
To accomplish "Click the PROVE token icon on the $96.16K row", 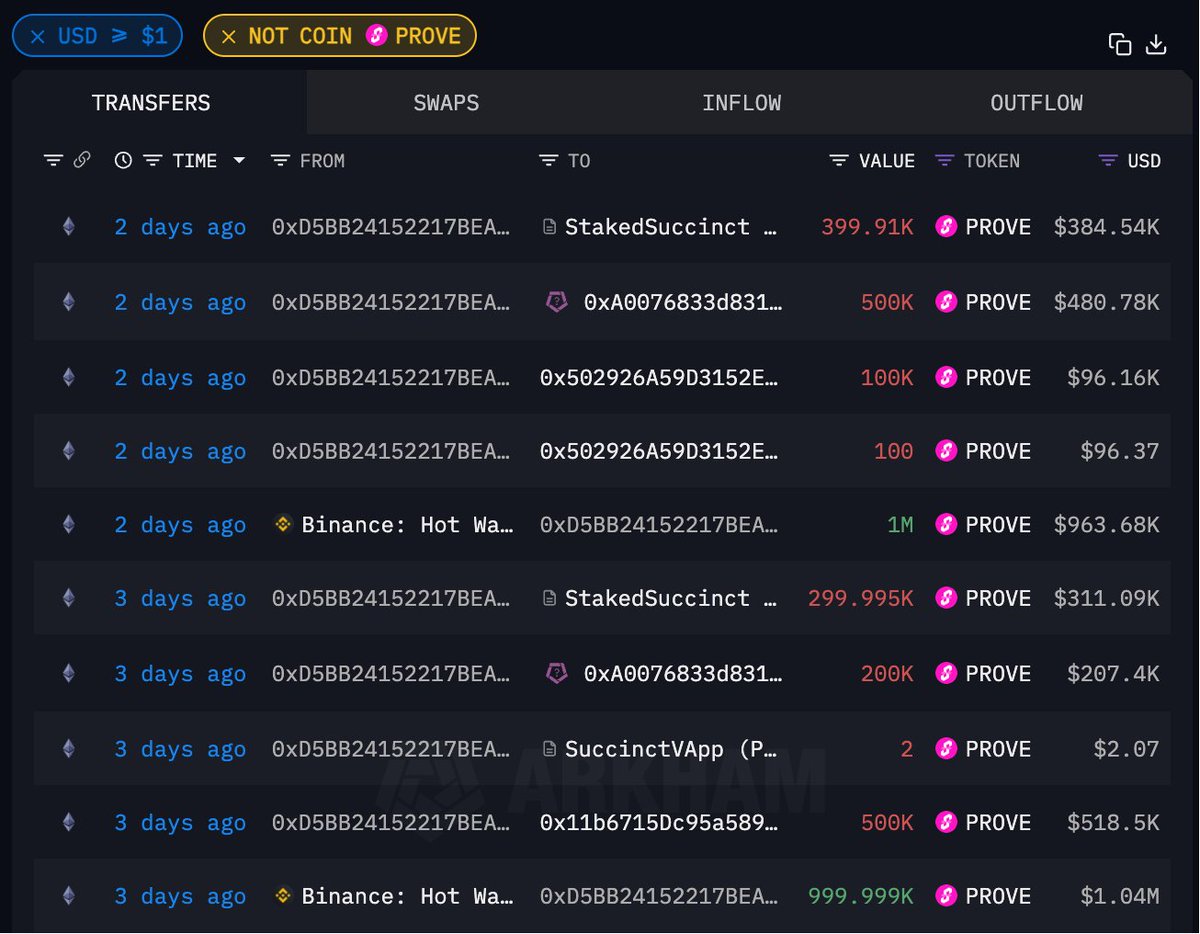I will (946, 377).
